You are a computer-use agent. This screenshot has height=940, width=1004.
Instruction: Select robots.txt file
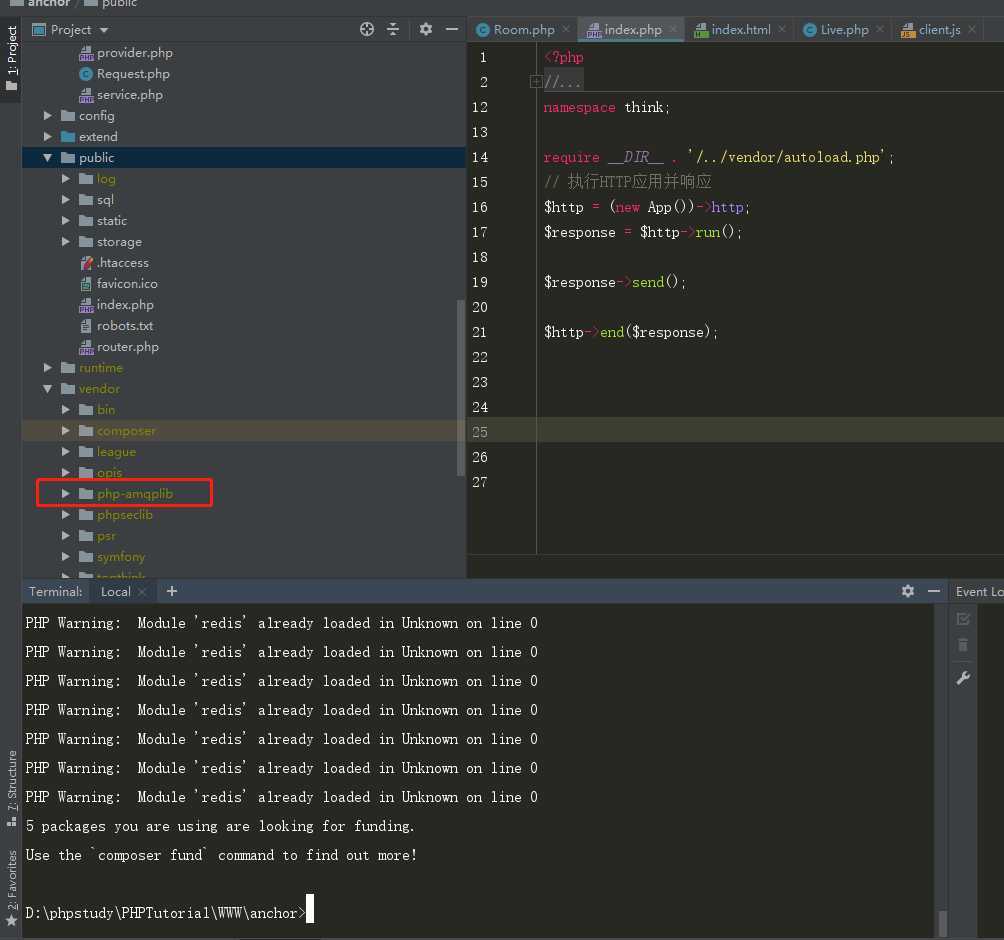[125, 326]
